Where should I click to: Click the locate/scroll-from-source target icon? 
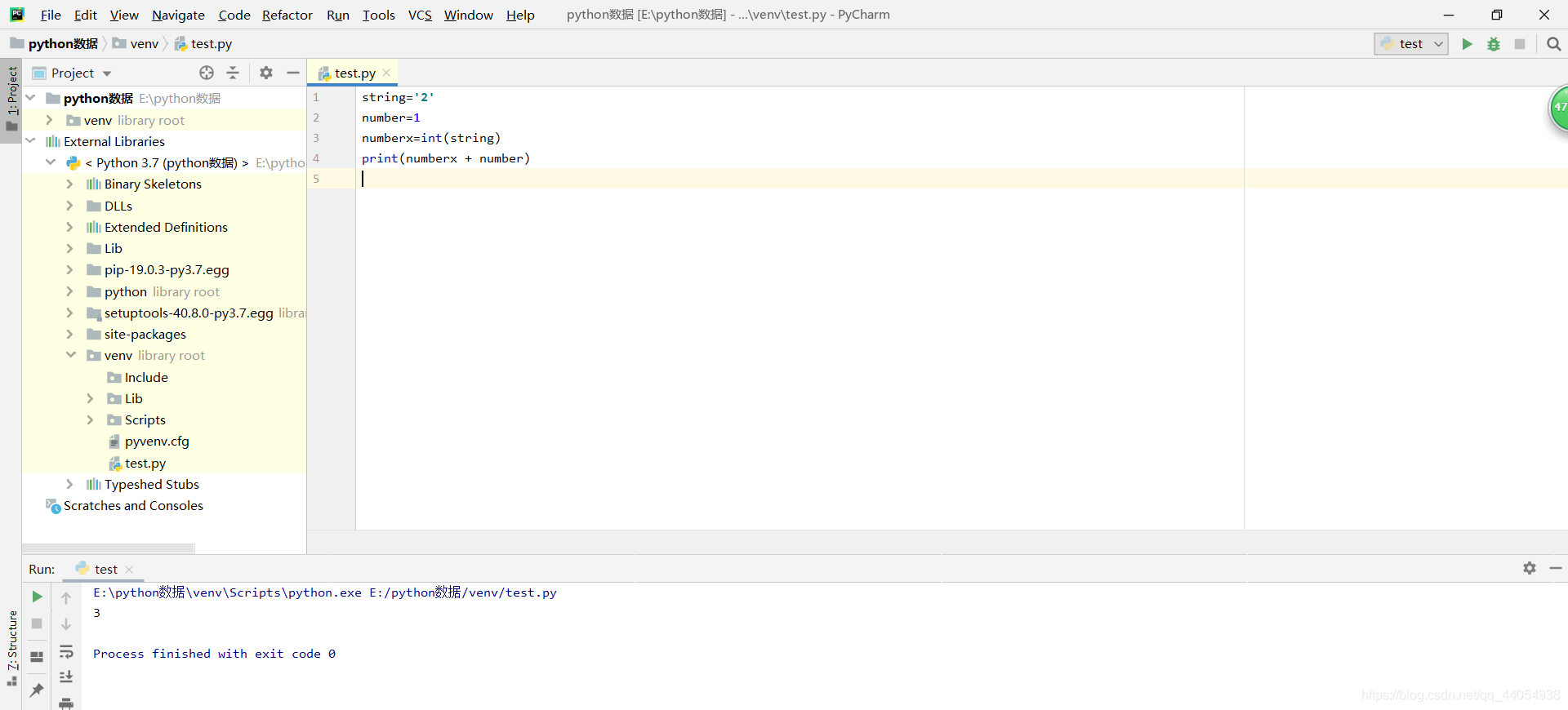[x=207, y=73]
